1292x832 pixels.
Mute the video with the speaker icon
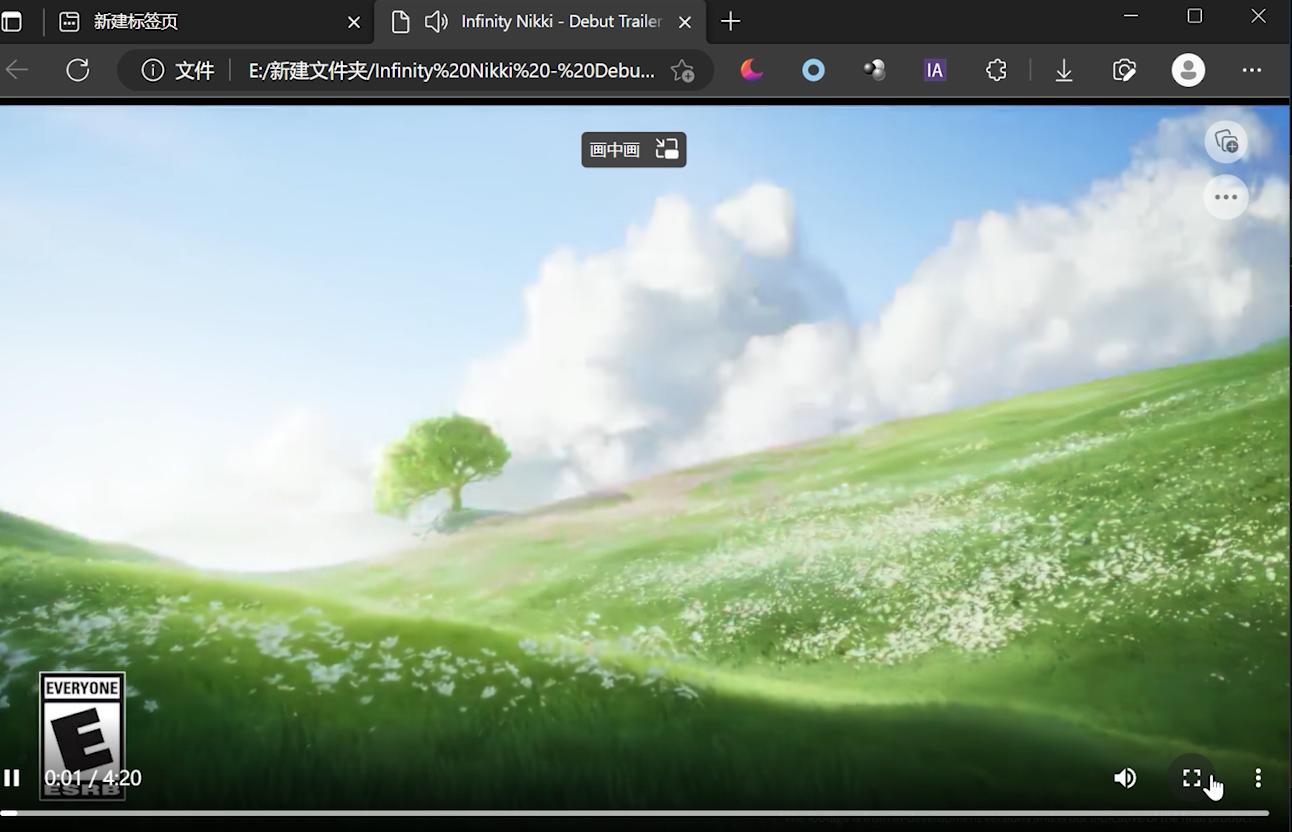[x=1124, y=777]
